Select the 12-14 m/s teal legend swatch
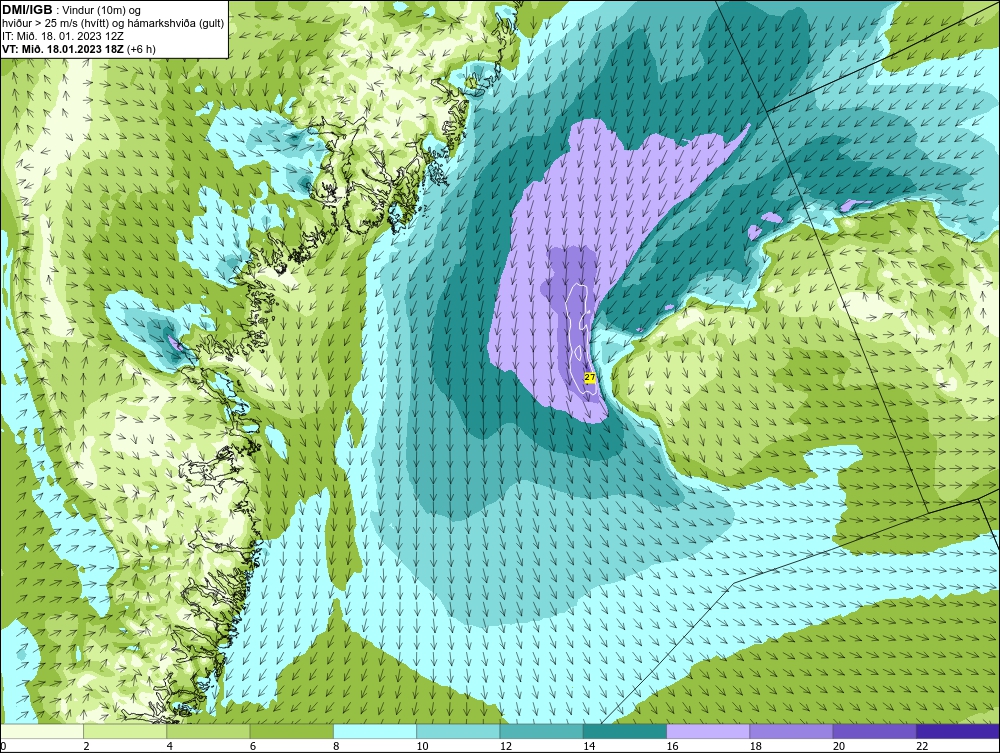 point(541,731)
